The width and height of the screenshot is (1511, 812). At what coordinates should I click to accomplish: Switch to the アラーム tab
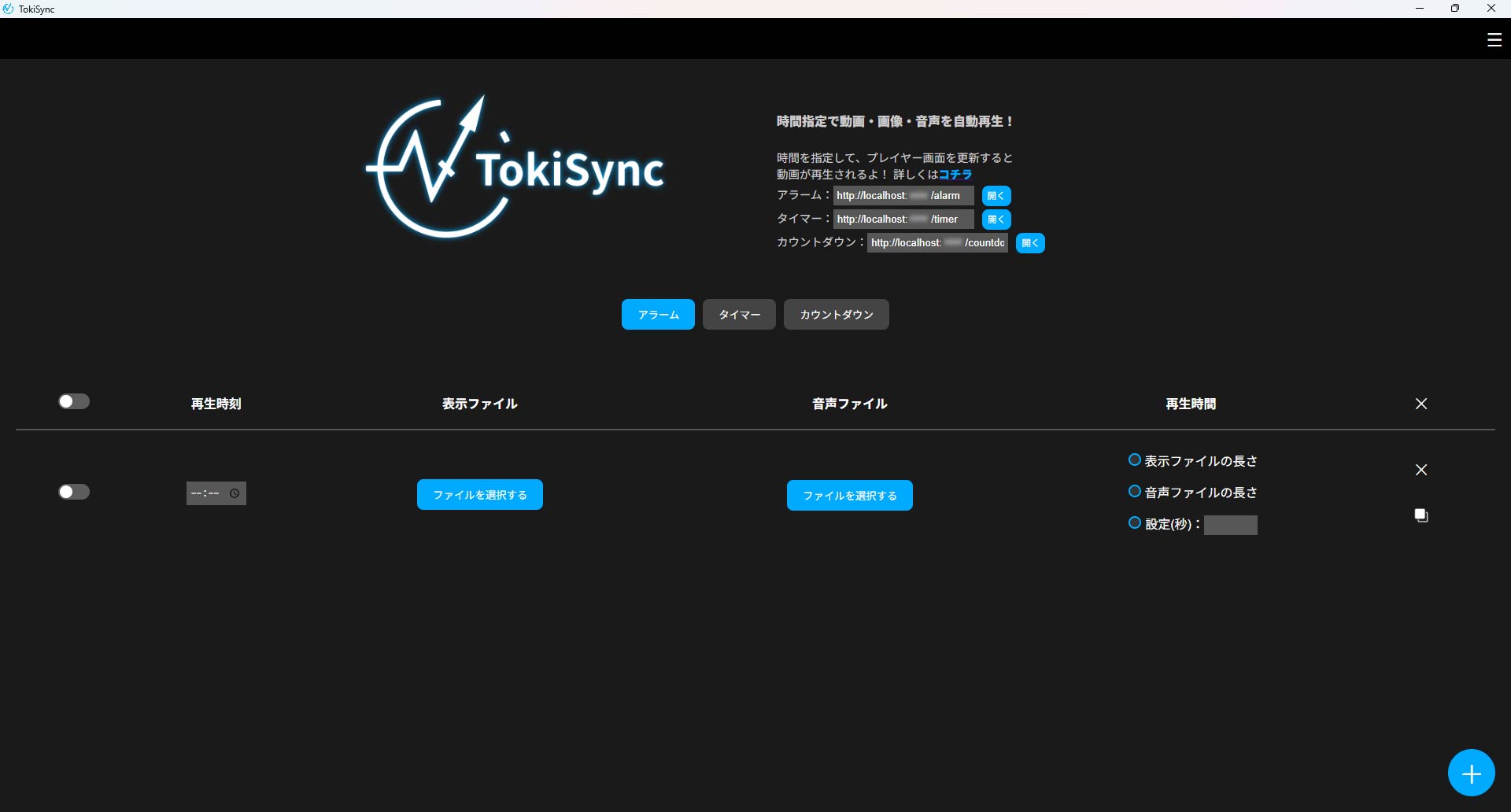658,315
